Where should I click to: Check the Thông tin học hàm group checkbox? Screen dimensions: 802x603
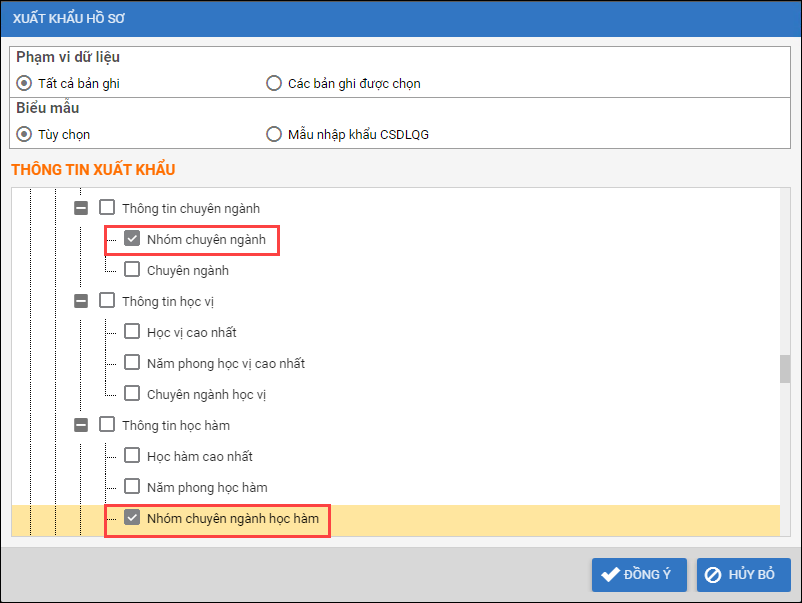107,425
